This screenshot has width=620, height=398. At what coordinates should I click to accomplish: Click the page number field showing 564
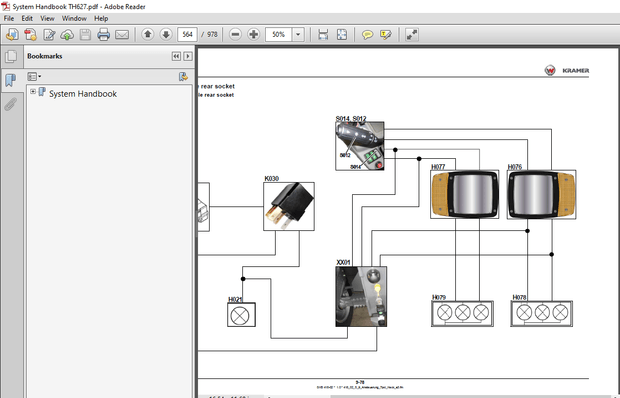click(187, 34)
